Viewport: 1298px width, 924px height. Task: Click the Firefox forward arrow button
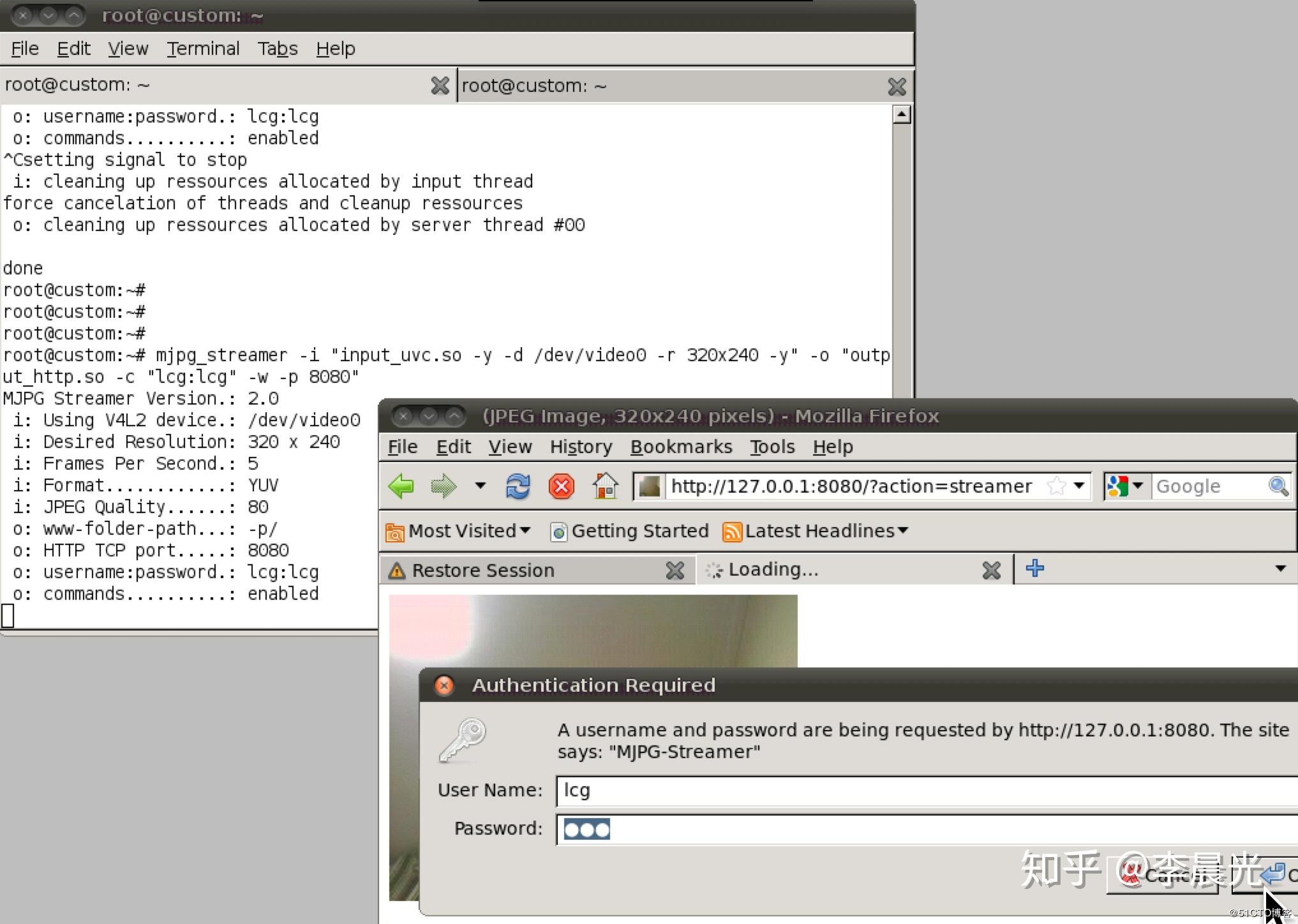coord(444,486)
